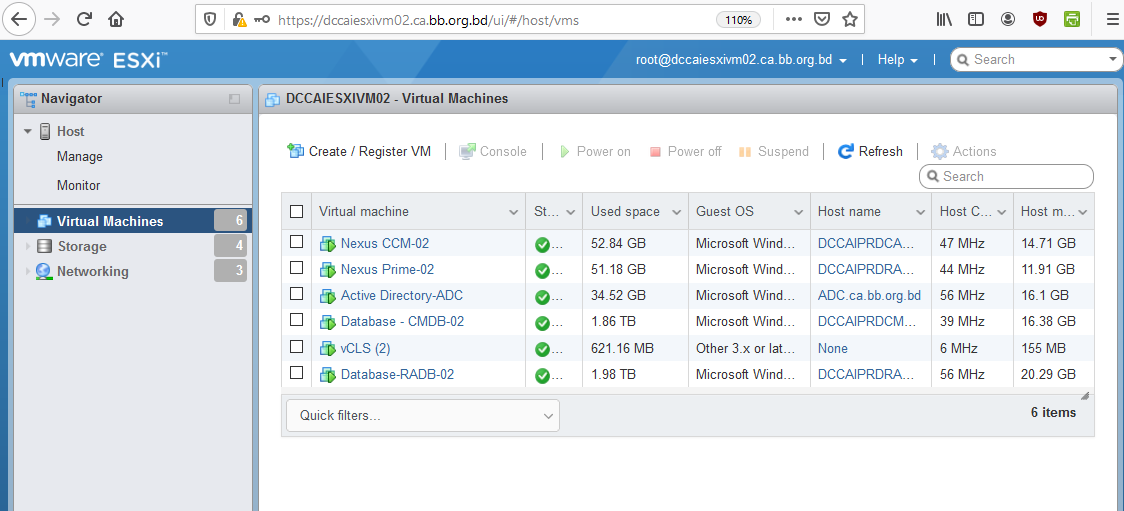1124x511 pixels.
Task: Click the Console toolbar button
Action: coord(493,151)
